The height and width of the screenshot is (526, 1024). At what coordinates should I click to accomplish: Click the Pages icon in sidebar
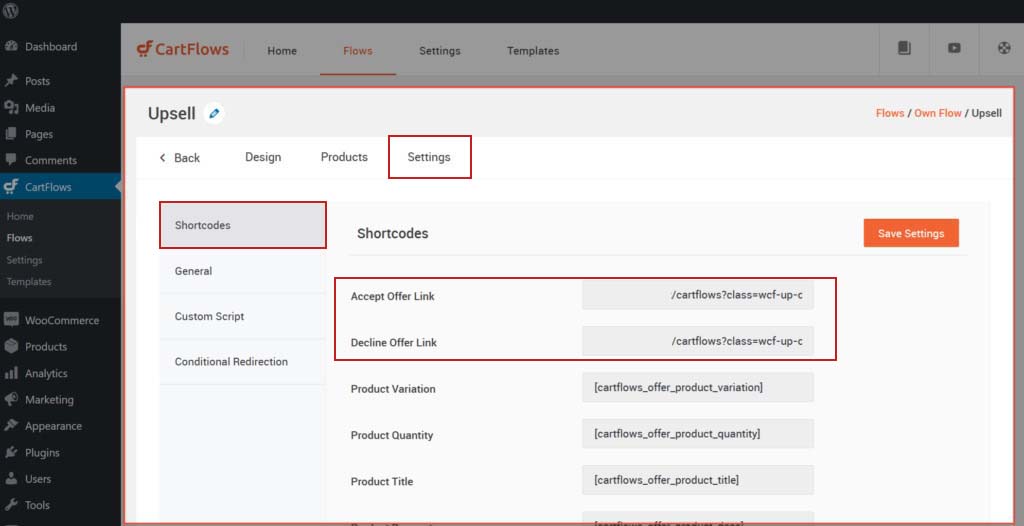coord(10,134)
